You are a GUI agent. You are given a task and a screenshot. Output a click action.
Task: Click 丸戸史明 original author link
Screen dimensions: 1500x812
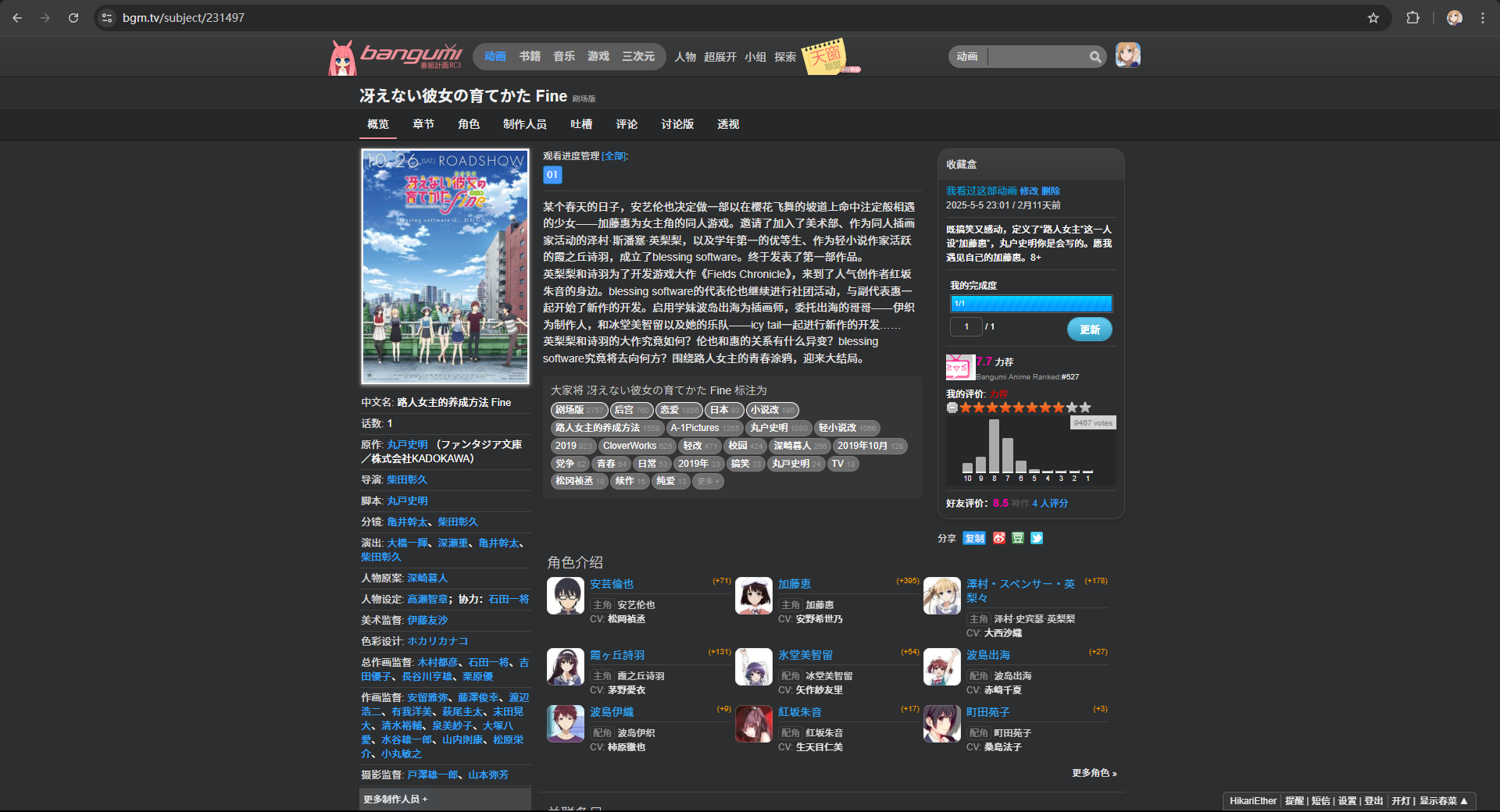408,444
